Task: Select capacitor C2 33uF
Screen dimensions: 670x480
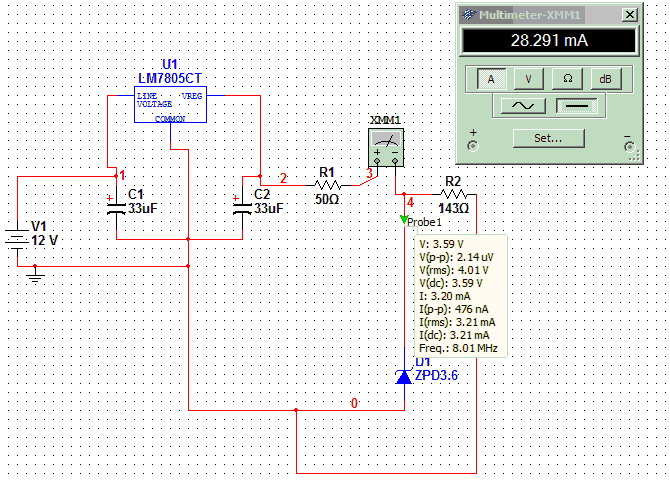Action: click(242, 209)
